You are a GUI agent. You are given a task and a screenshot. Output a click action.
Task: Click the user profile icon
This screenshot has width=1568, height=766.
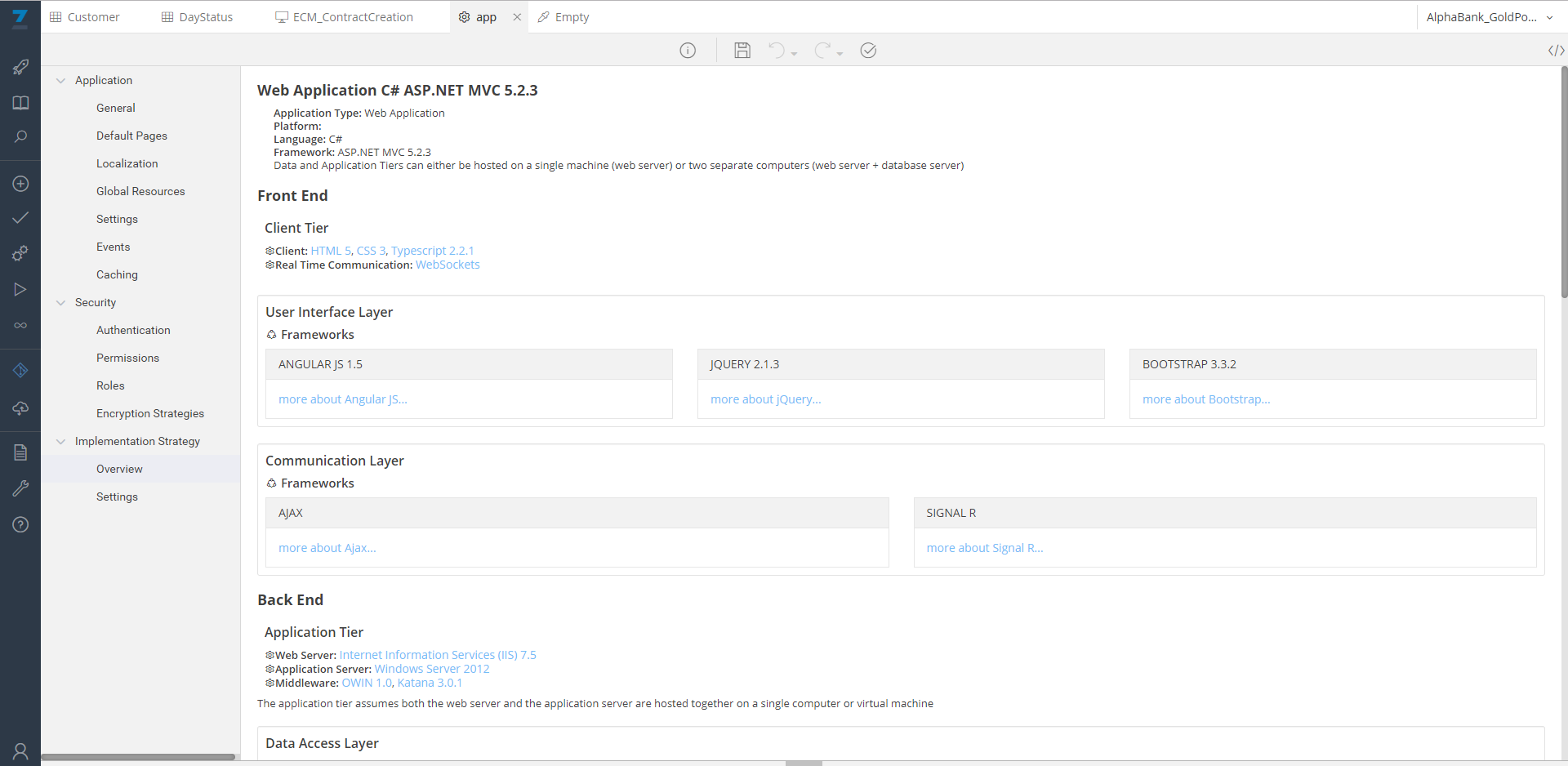click(x=20, y=750)
